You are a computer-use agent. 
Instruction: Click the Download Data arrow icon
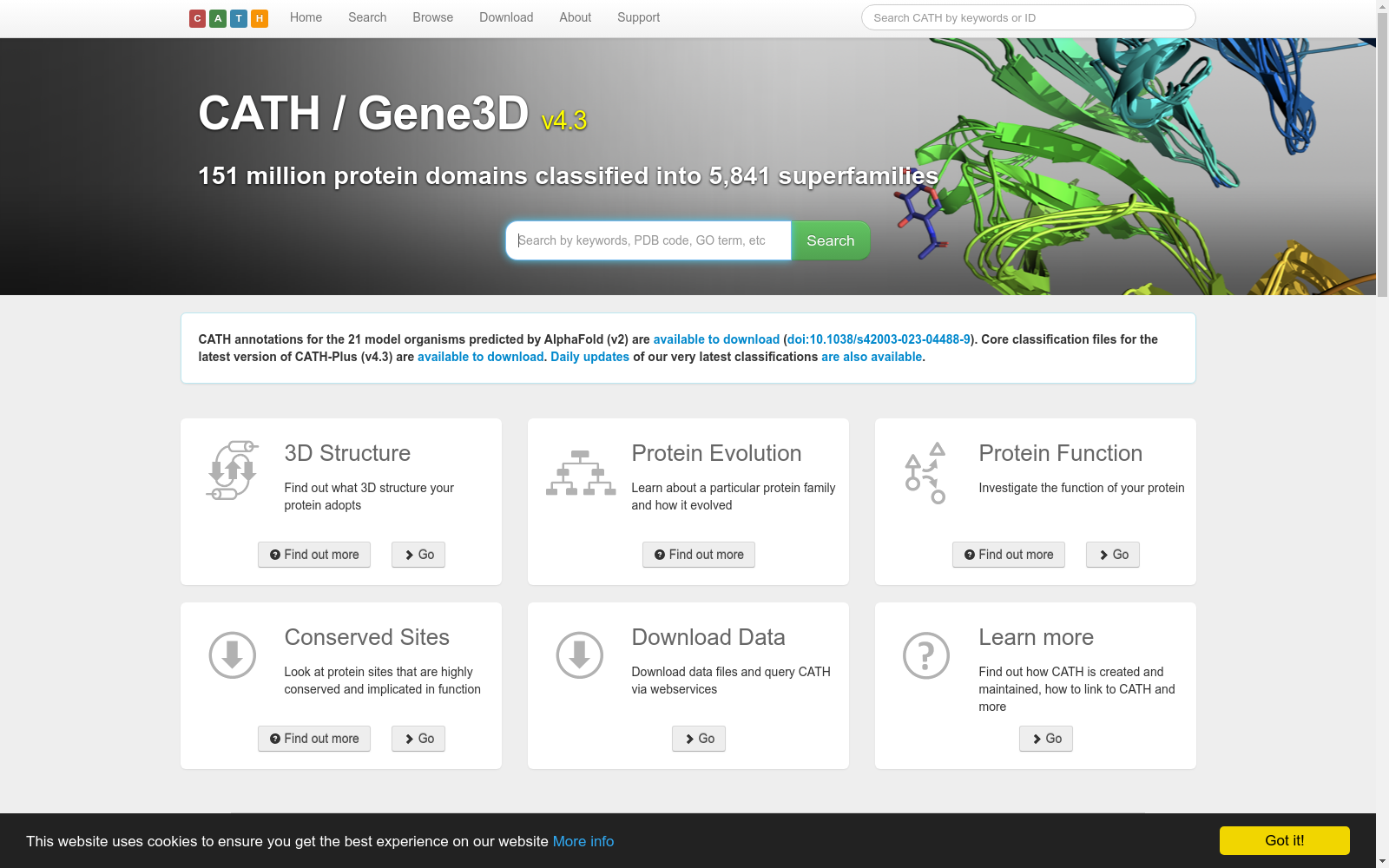tap(580, 654)
